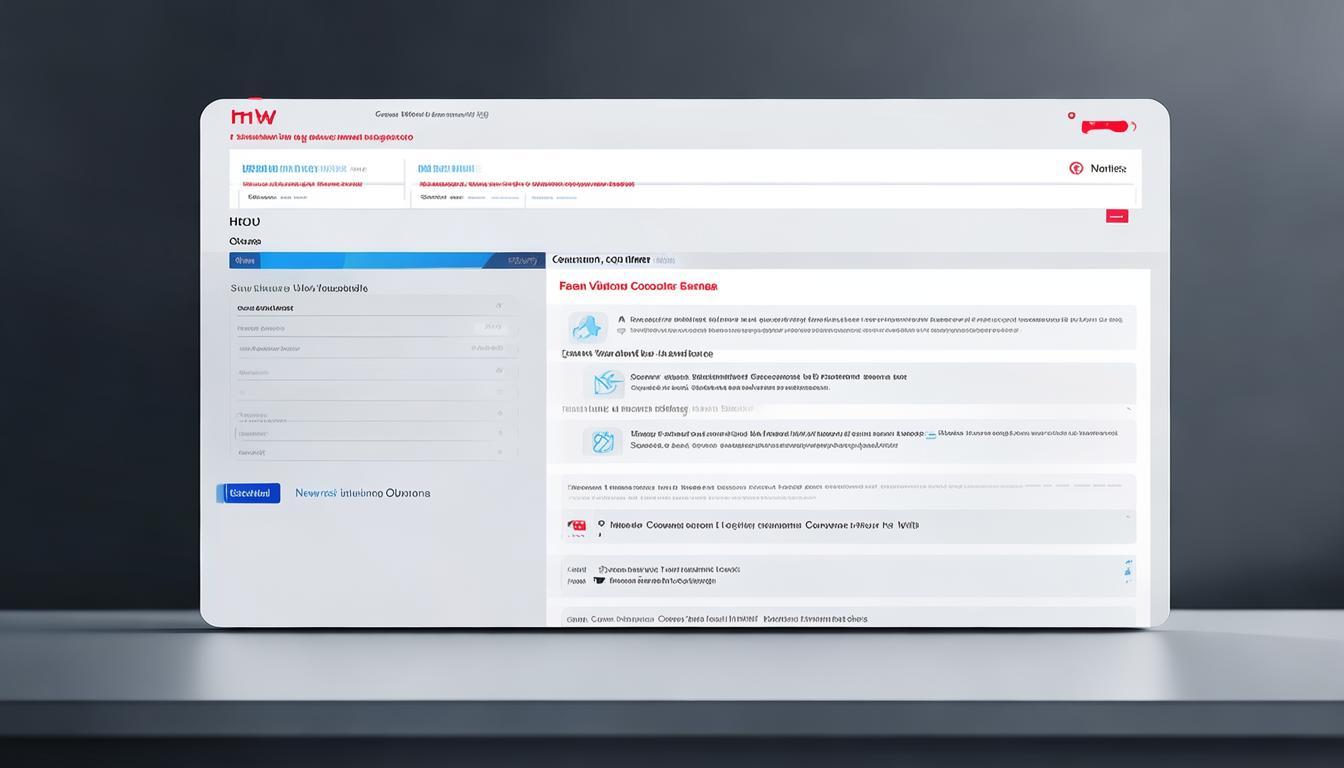Click the red pill-shaped icon at top right
Image resolution: width=1344 pixels, height=768 pixels.
pyautogui.click(x=1108, y=126)
